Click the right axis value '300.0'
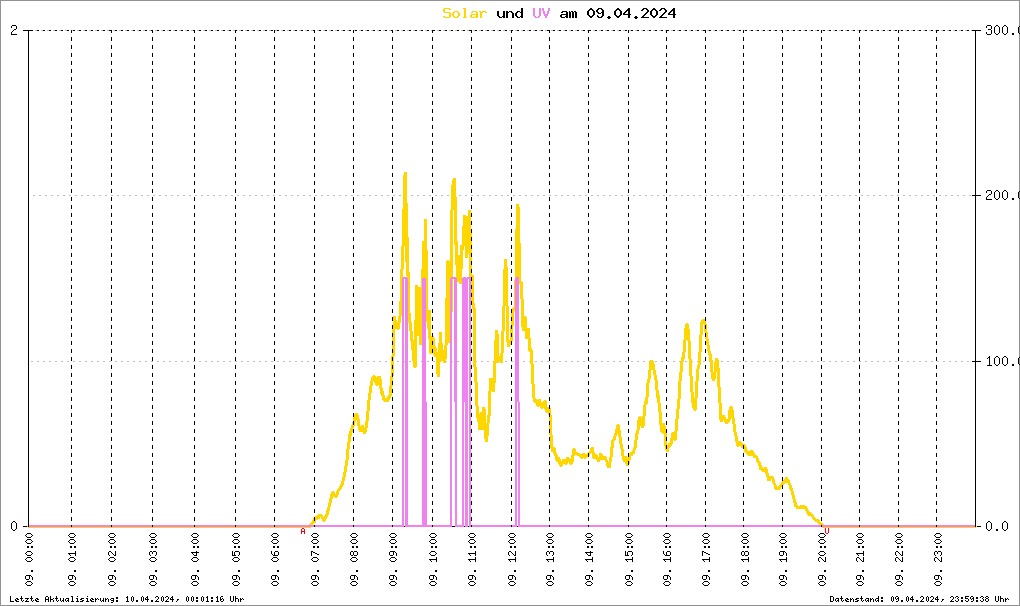The width and height of the screenshot is (1020, 606). click(1002, 31)
